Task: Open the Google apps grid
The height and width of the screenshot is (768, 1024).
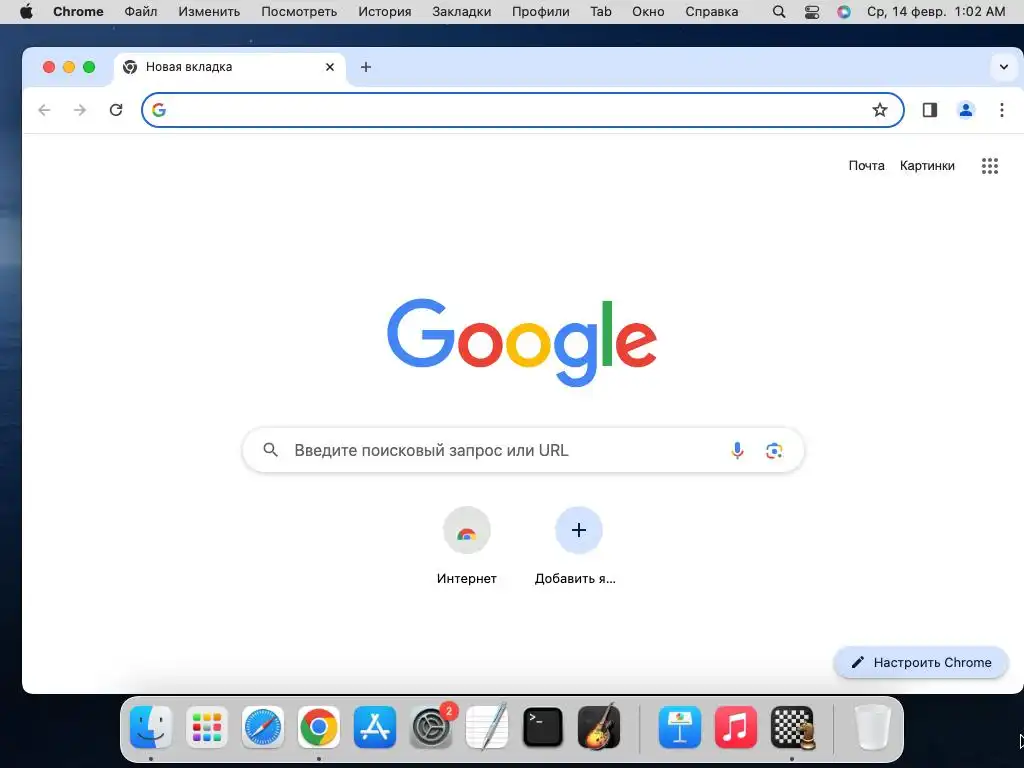Action: coord(990,166)
